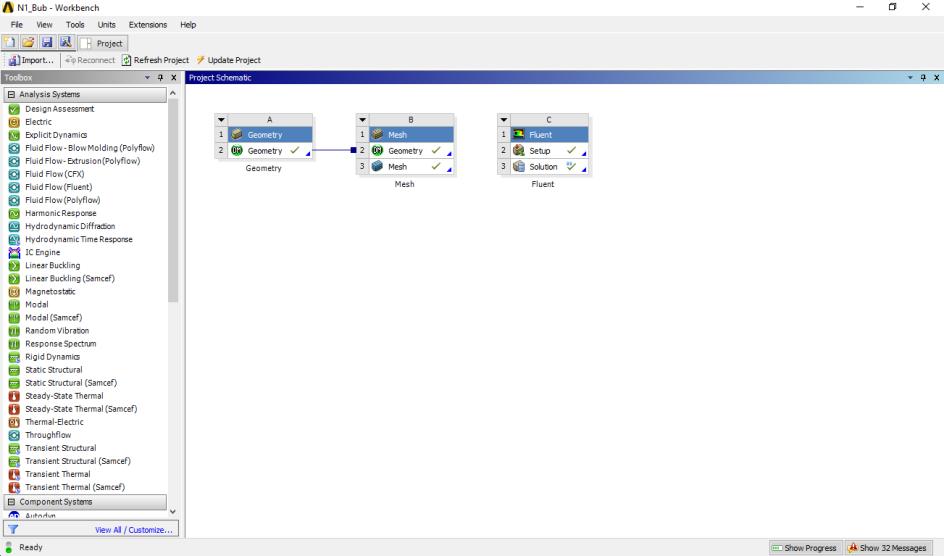944x556 pixels.
Task: Select Modal analysis icon
Action: 14,304
